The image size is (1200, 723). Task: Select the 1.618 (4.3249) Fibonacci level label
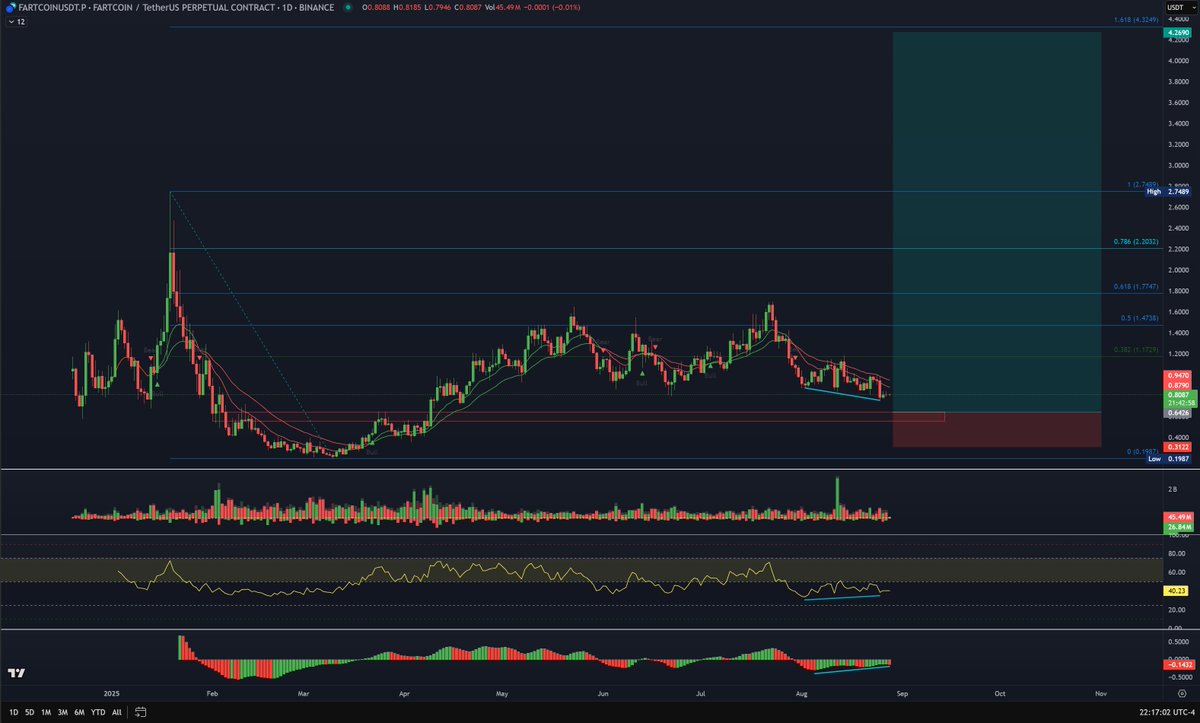click(1137, 20)
